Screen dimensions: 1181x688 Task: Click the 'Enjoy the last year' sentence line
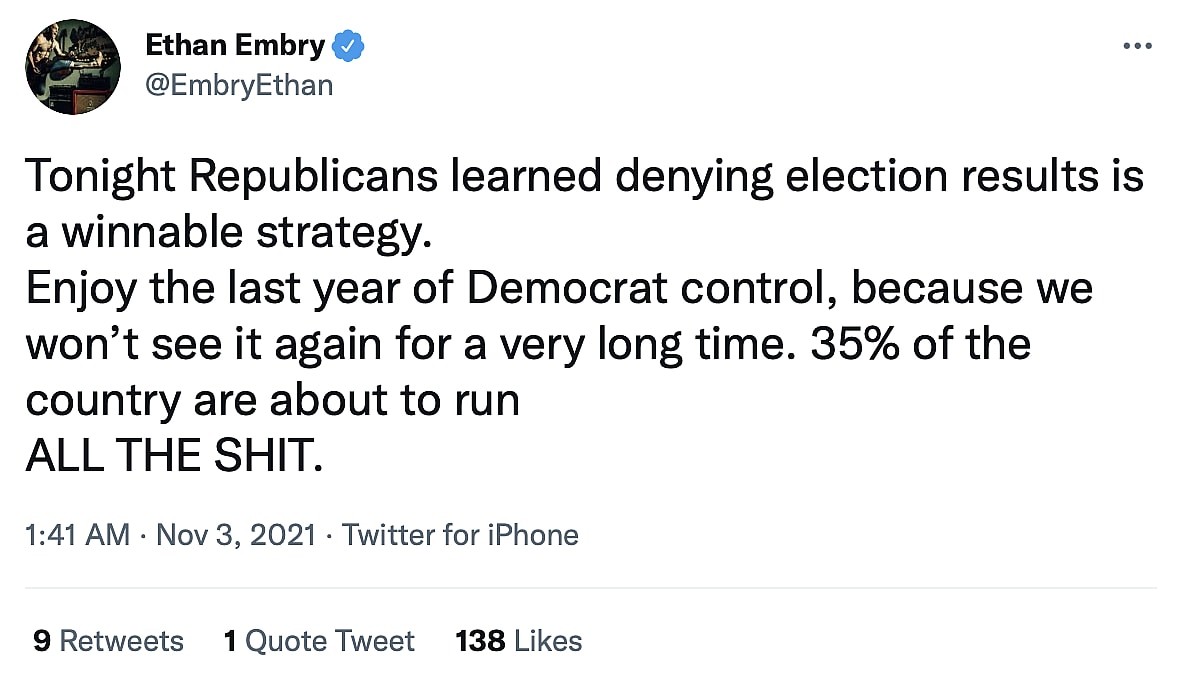pos(558,289)
